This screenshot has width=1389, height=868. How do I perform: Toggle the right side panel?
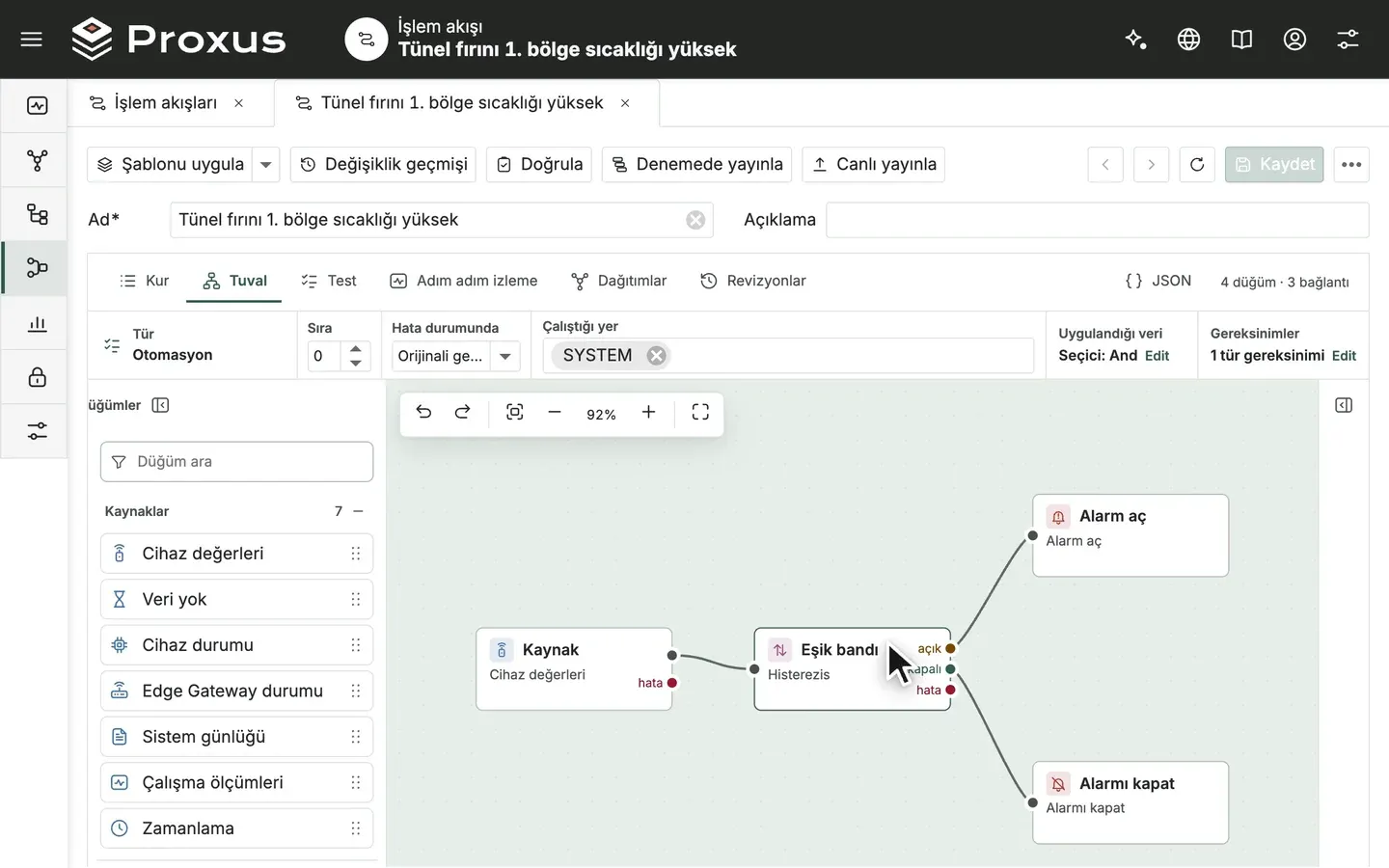[1344, 405]
